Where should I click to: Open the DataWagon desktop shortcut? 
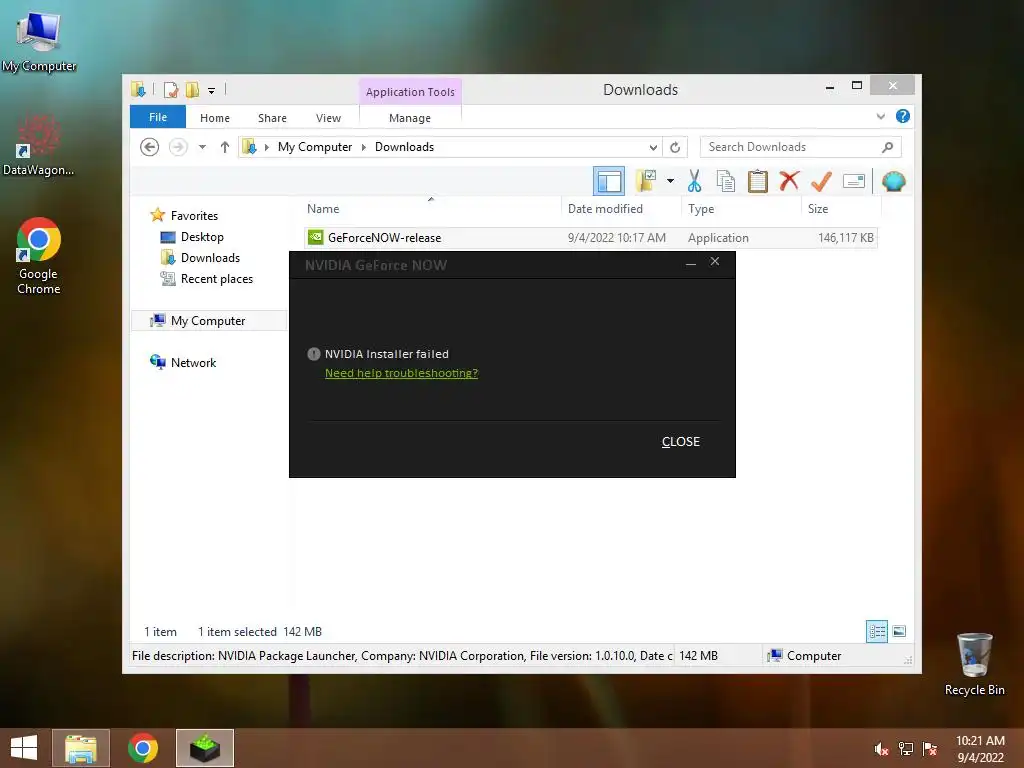(38, 145)
